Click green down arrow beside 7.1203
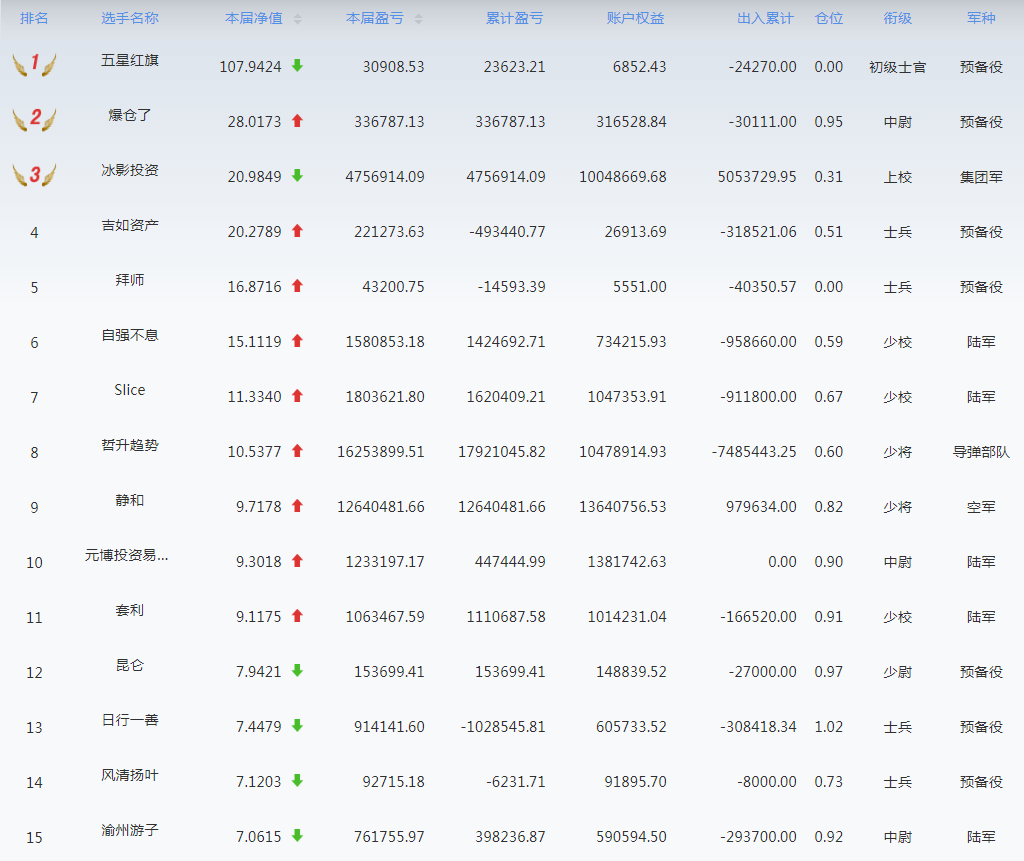The image size is (1024, 861). pos(297,780)
